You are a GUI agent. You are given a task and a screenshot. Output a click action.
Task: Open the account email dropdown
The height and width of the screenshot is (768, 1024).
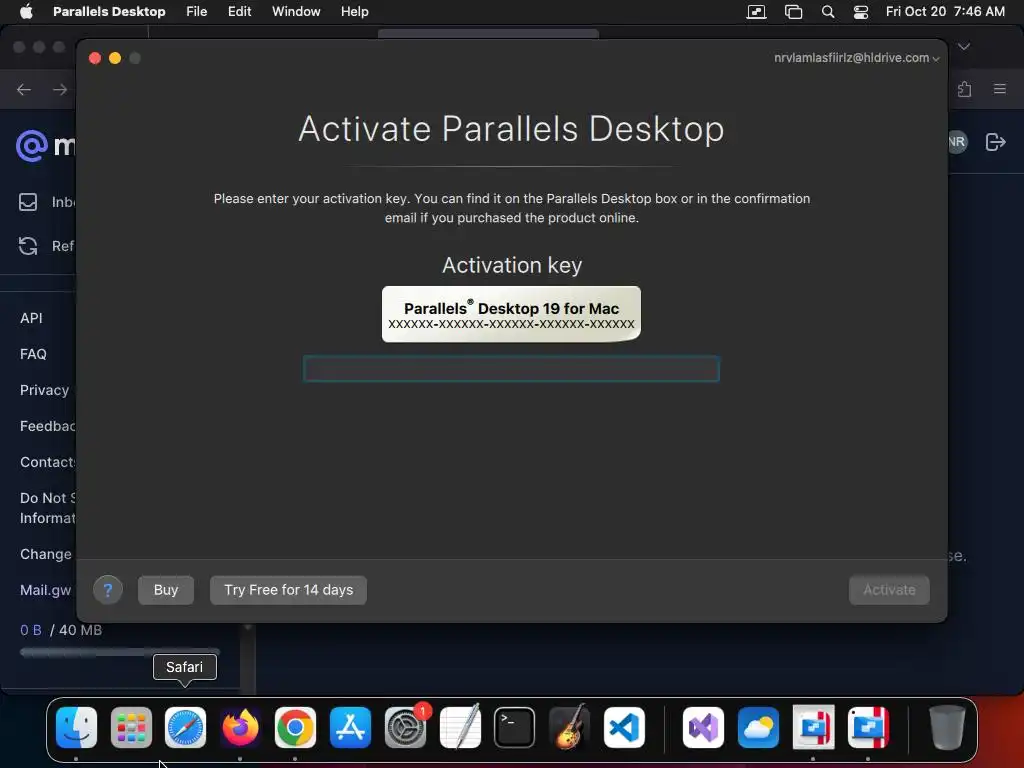[856, 57]
